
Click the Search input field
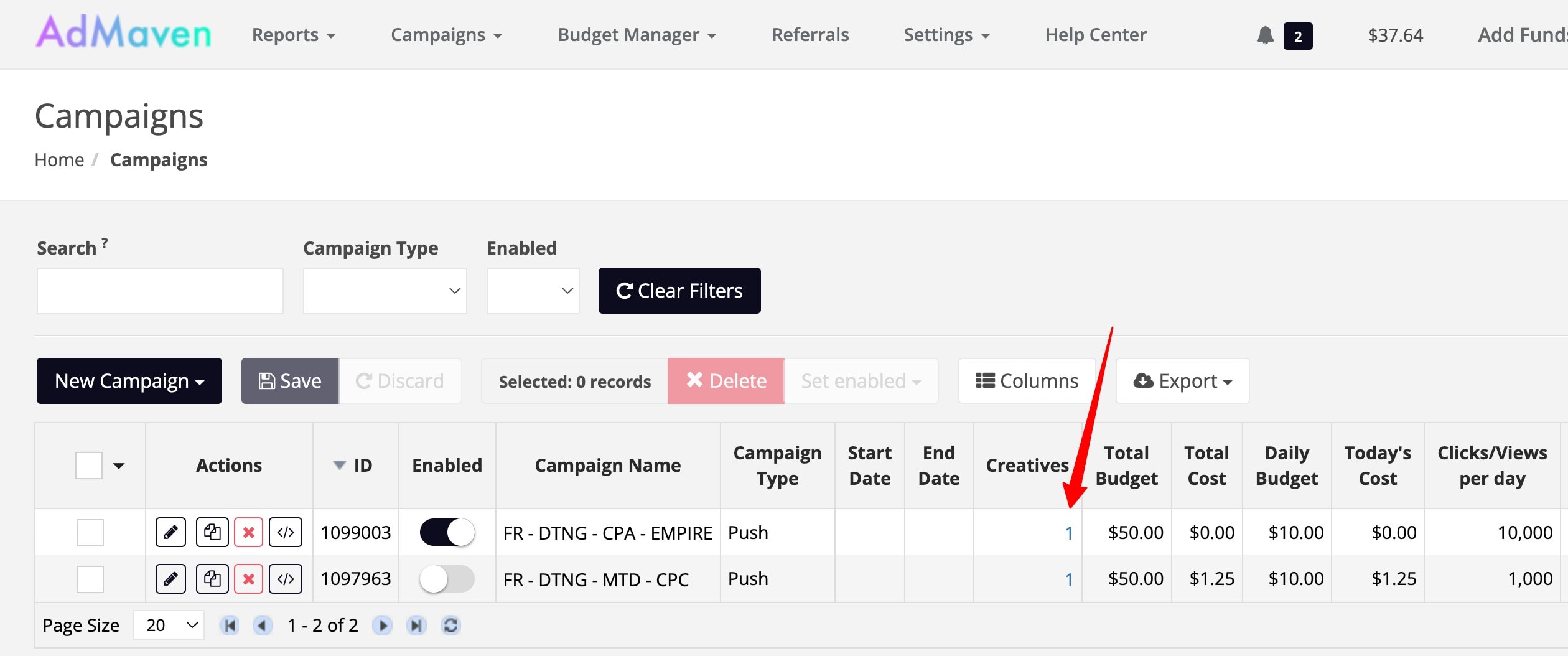click(x=160, y=291)
